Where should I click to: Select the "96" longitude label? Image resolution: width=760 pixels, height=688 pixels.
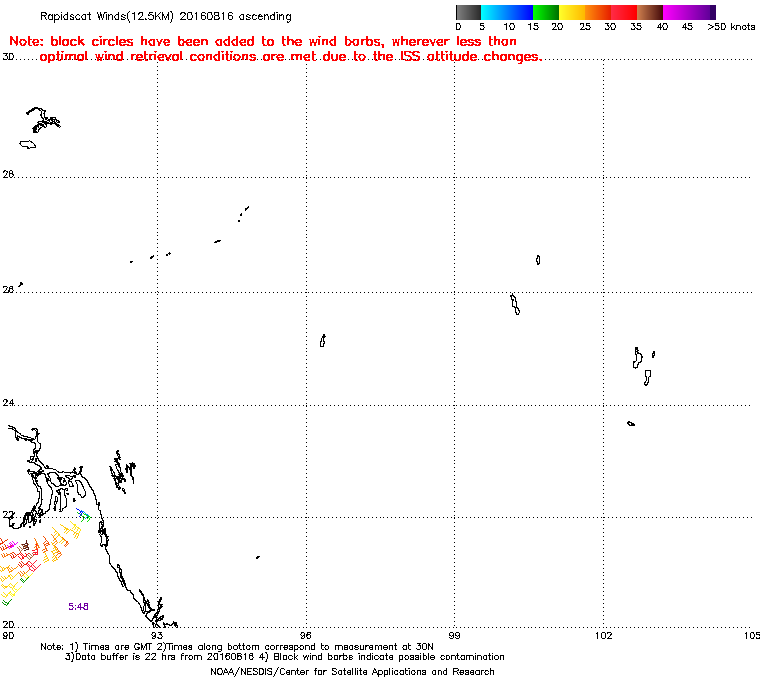click(x=305, y=635)
